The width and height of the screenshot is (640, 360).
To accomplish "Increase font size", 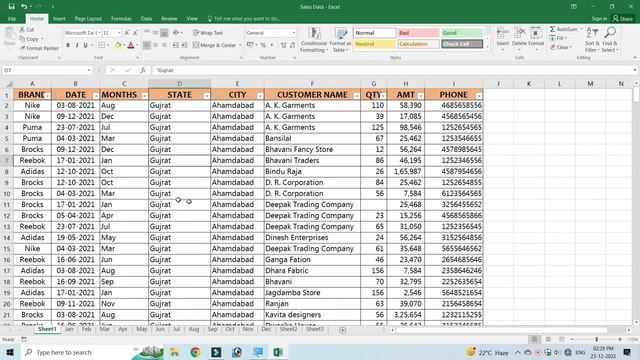I will (127, 33).
